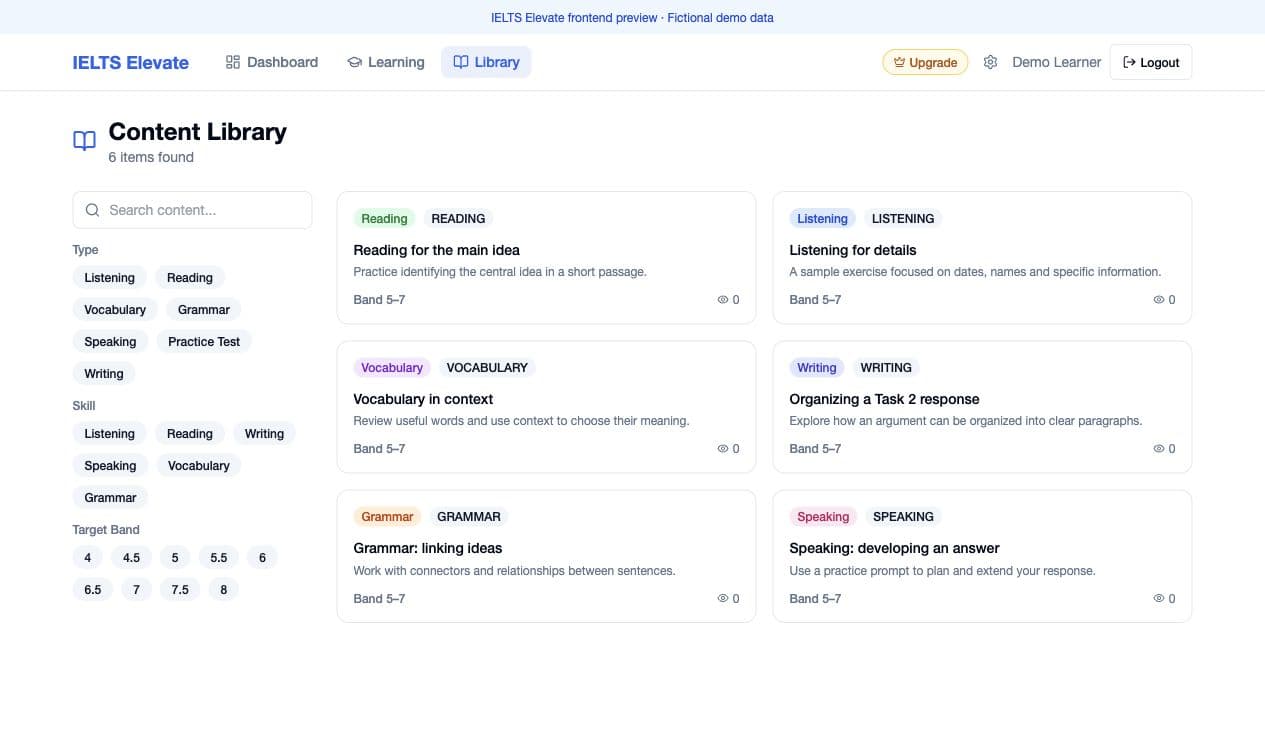The image size is (1265, 754).
Task: Choose target band 5
Action: pos(175,558)
